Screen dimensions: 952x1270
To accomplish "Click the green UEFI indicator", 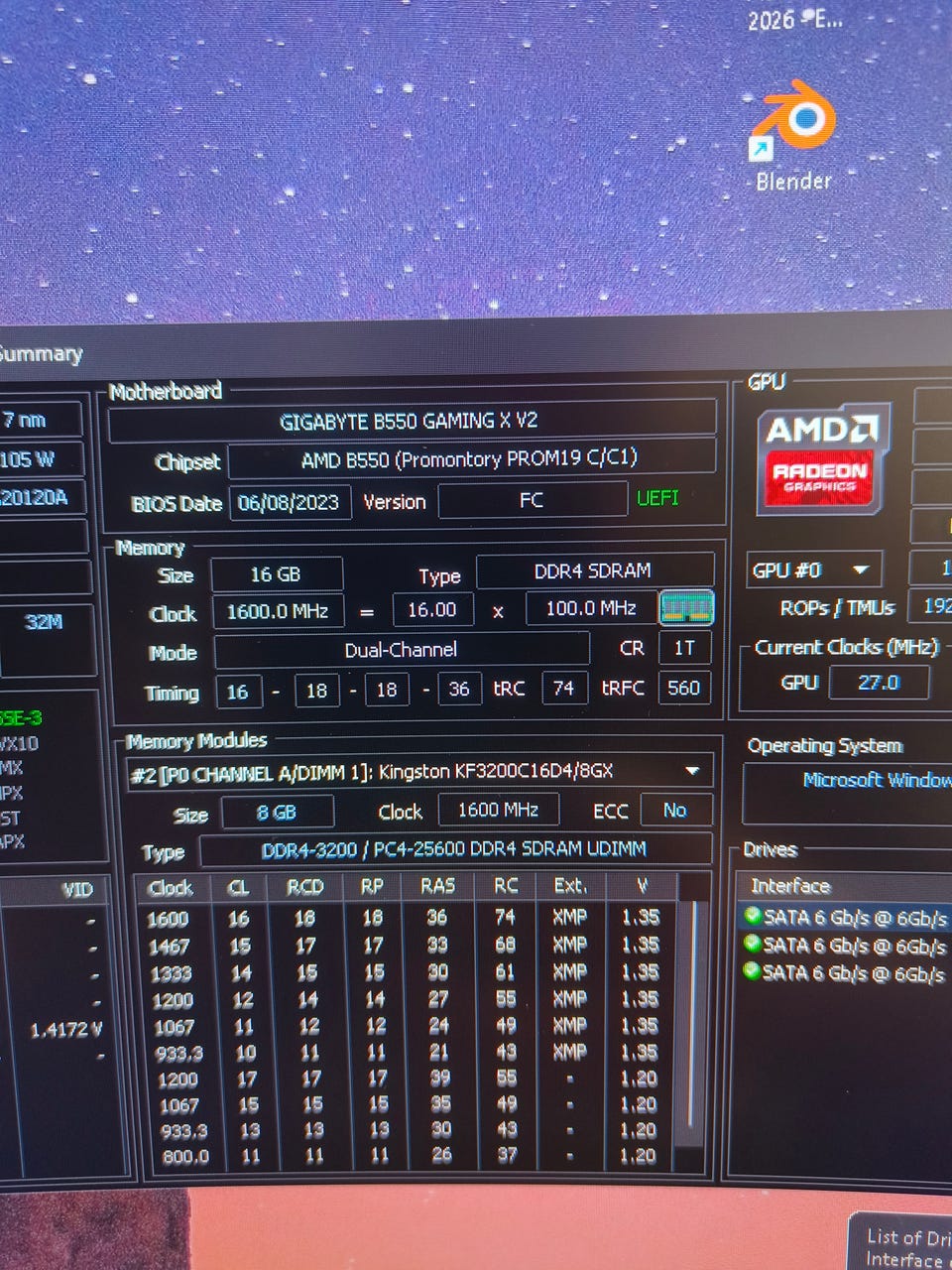I will 657,497.
